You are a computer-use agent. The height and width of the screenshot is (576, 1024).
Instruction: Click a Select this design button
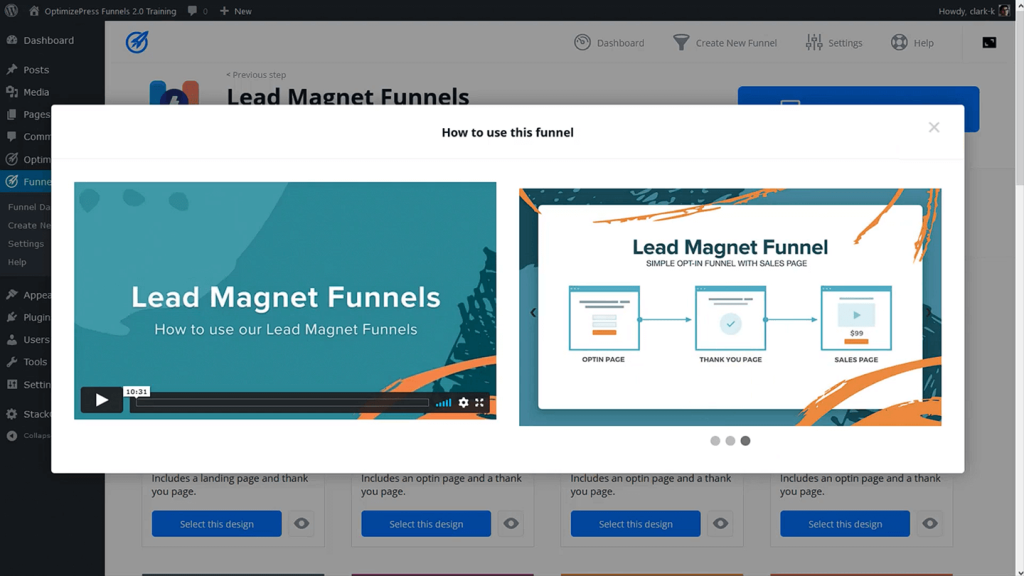pos(216,523)
